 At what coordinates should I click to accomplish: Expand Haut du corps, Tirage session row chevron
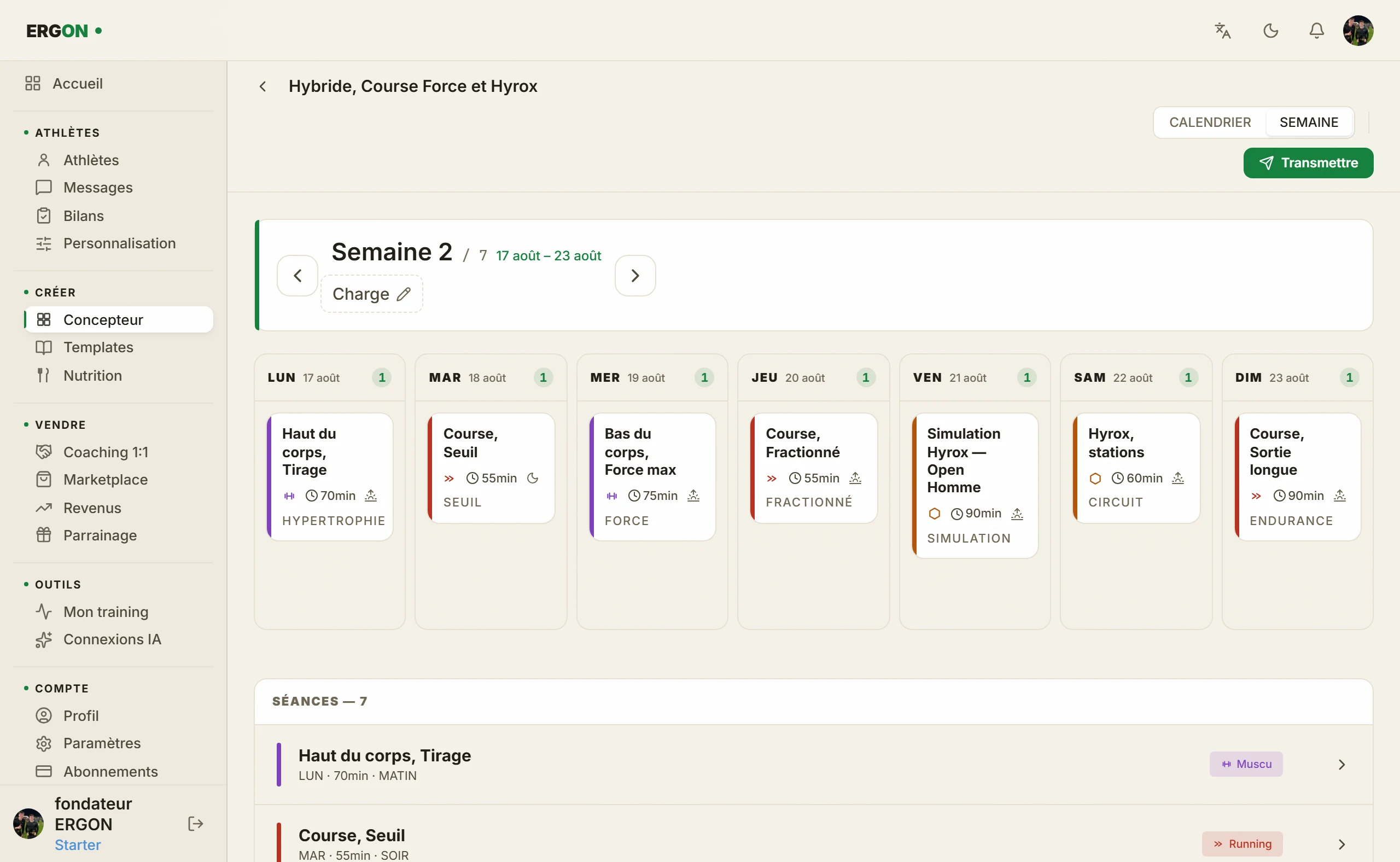pyautogui.click(x=1342, y=765)
